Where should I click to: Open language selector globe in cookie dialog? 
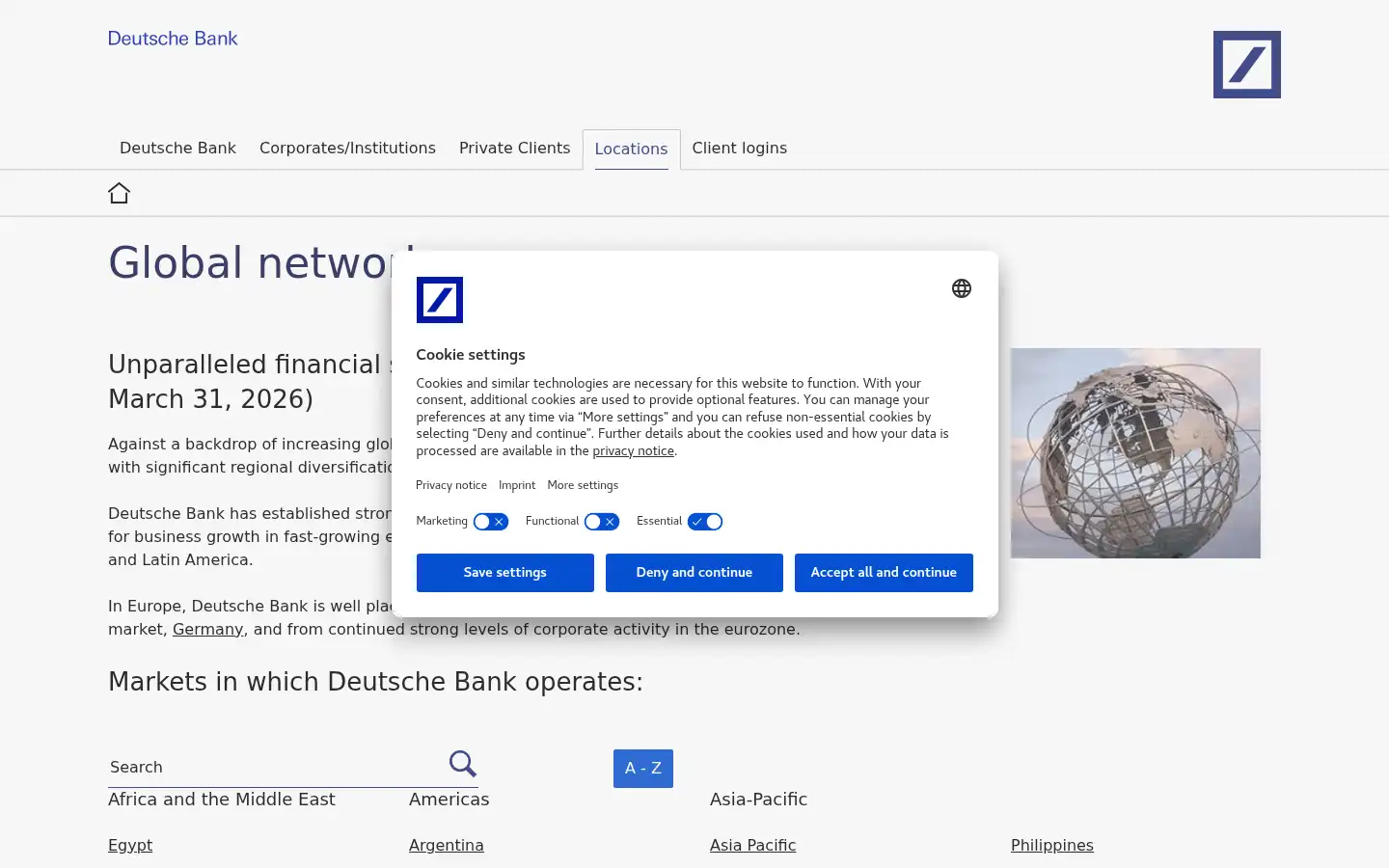click(961, 288)
